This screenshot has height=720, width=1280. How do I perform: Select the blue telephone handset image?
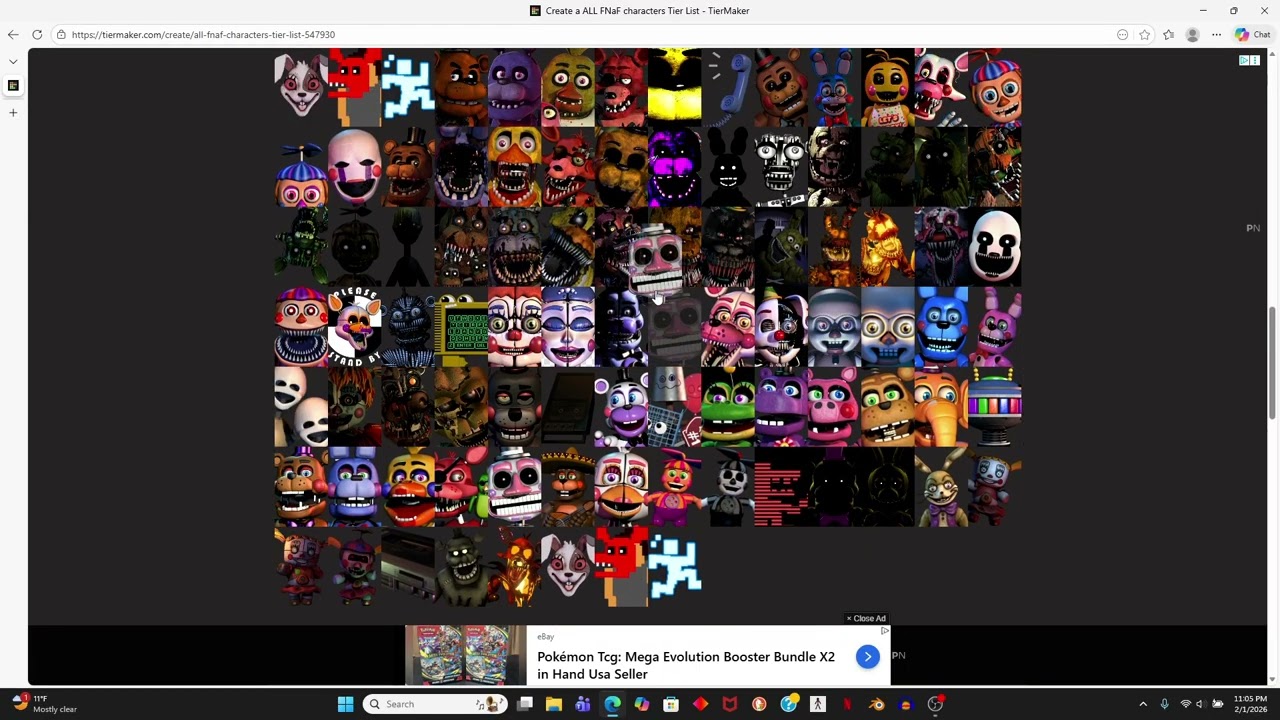(x=727, y=88)
